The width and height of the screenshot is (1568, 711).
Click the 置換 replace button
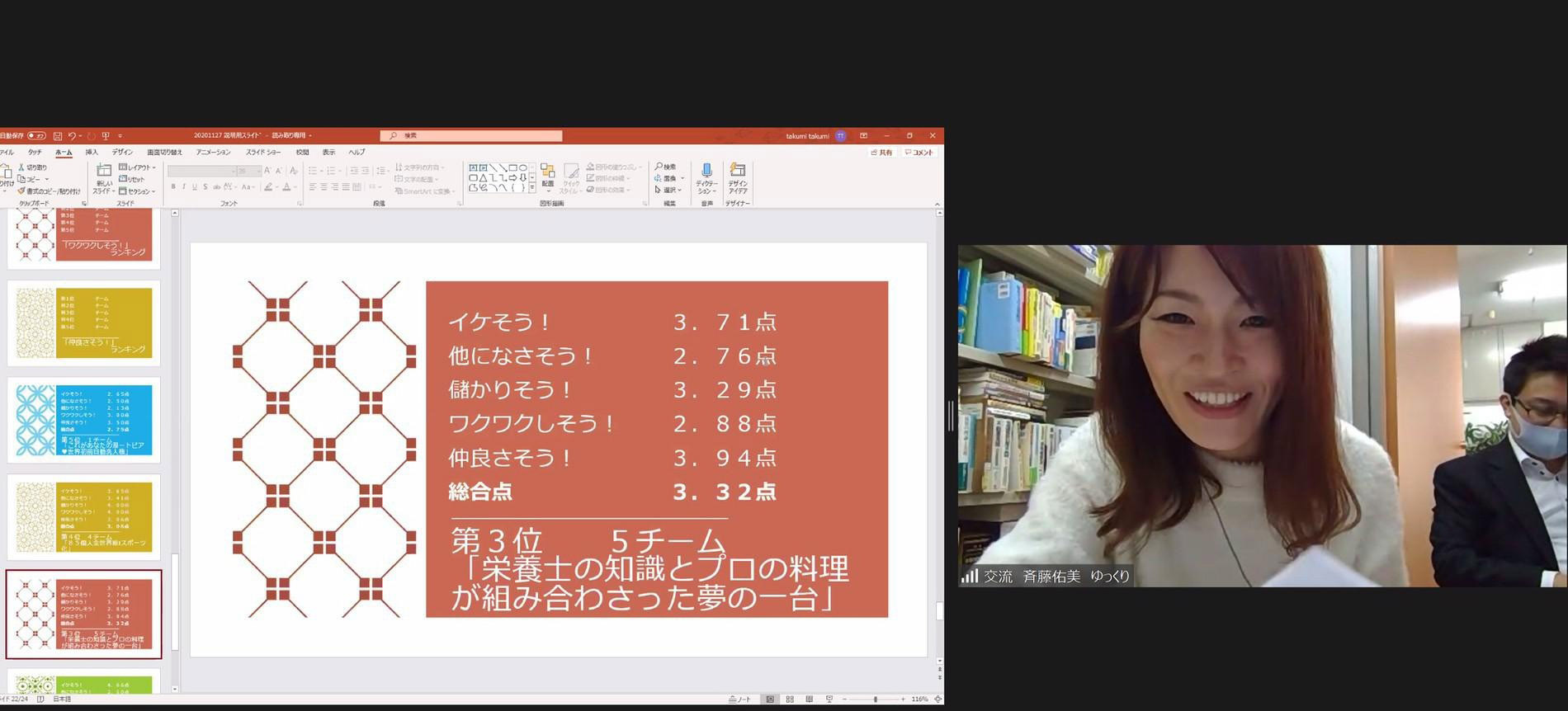pyautogui.click(x=666, y=178)
